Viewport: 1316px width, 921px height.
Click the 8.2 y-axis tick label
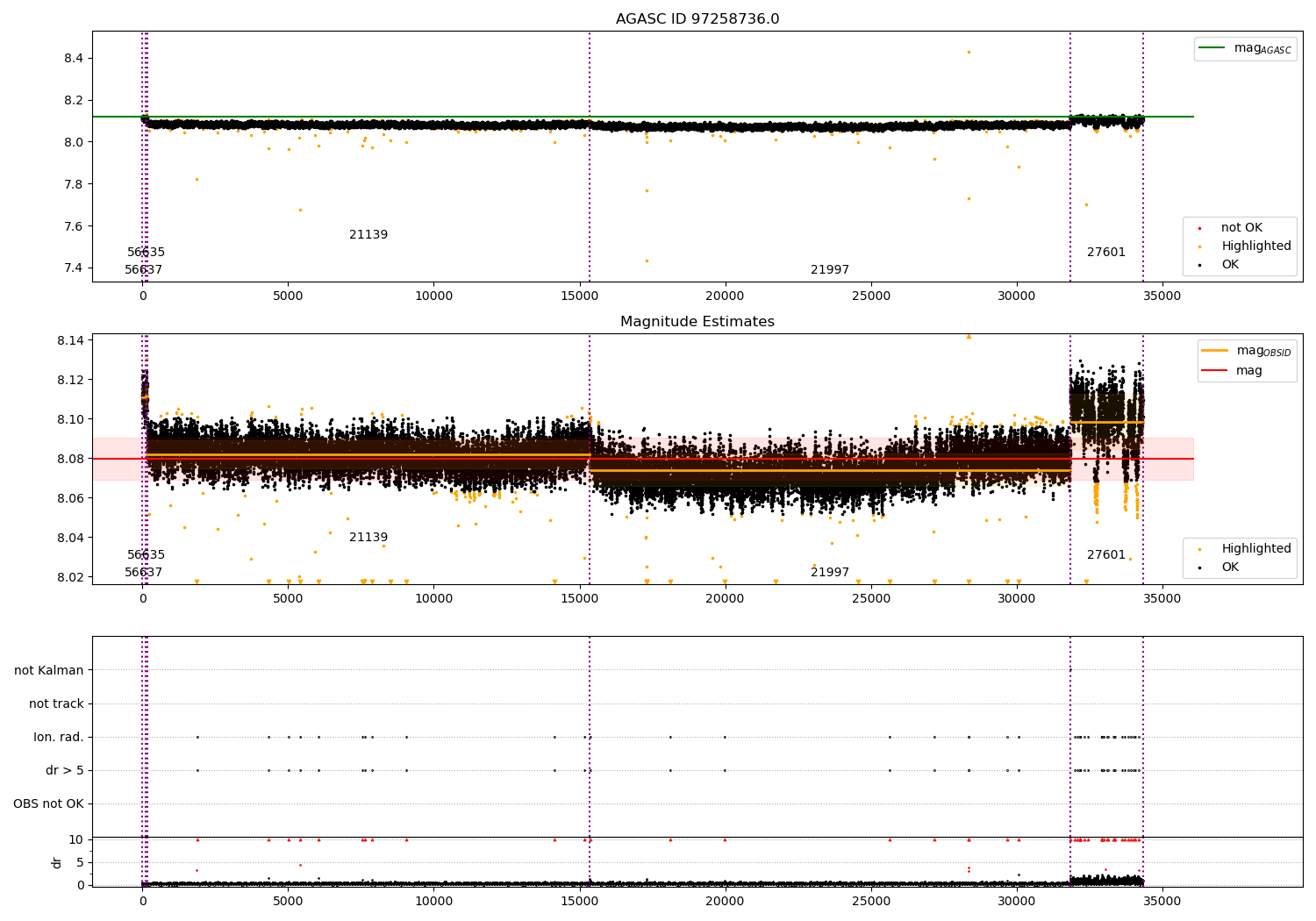74,100
